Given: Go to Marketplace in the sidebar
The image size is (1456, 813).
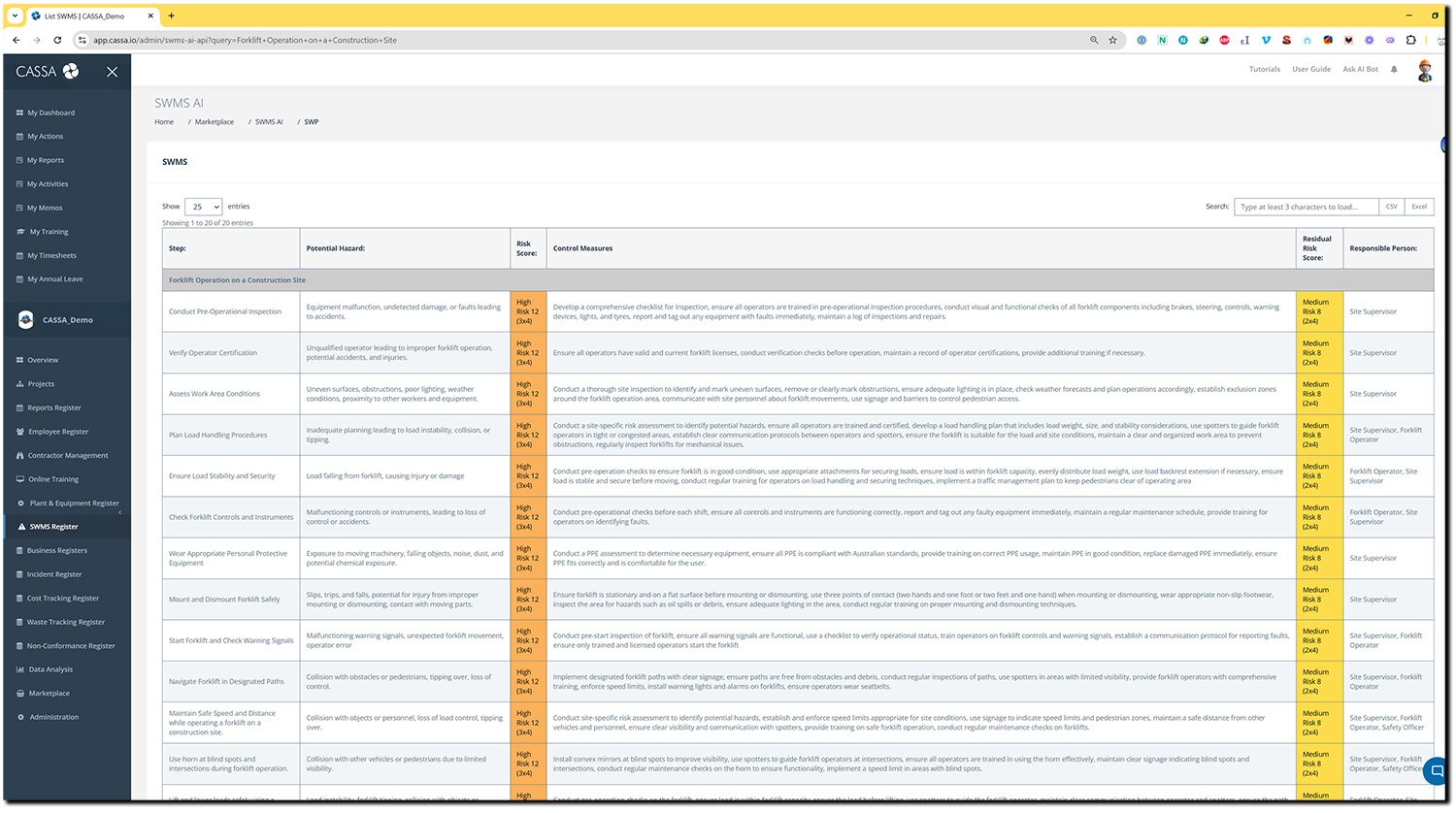Looking at the screenshot, I should pyautogui.click(x=49, y=694).
